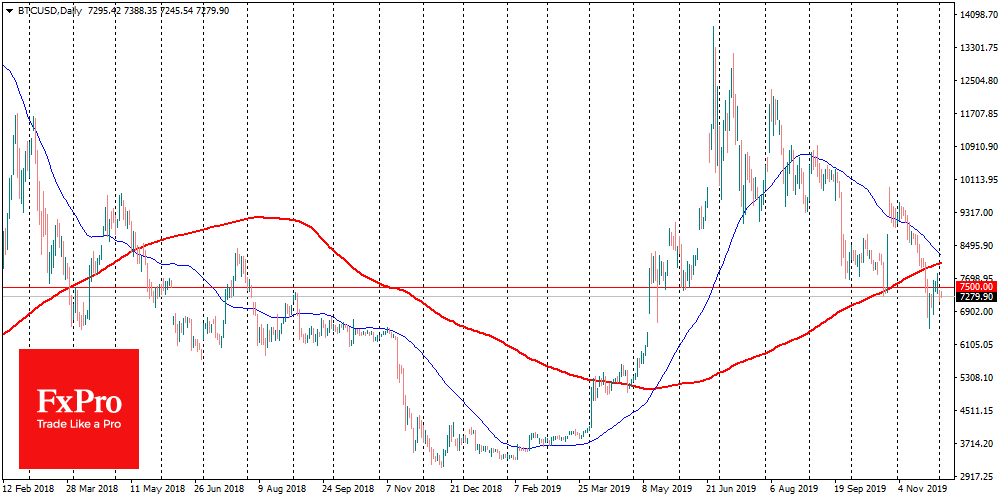Click the 25 Mar 2019 date label
The image size is (1000, 500).
tap(603, 491)
